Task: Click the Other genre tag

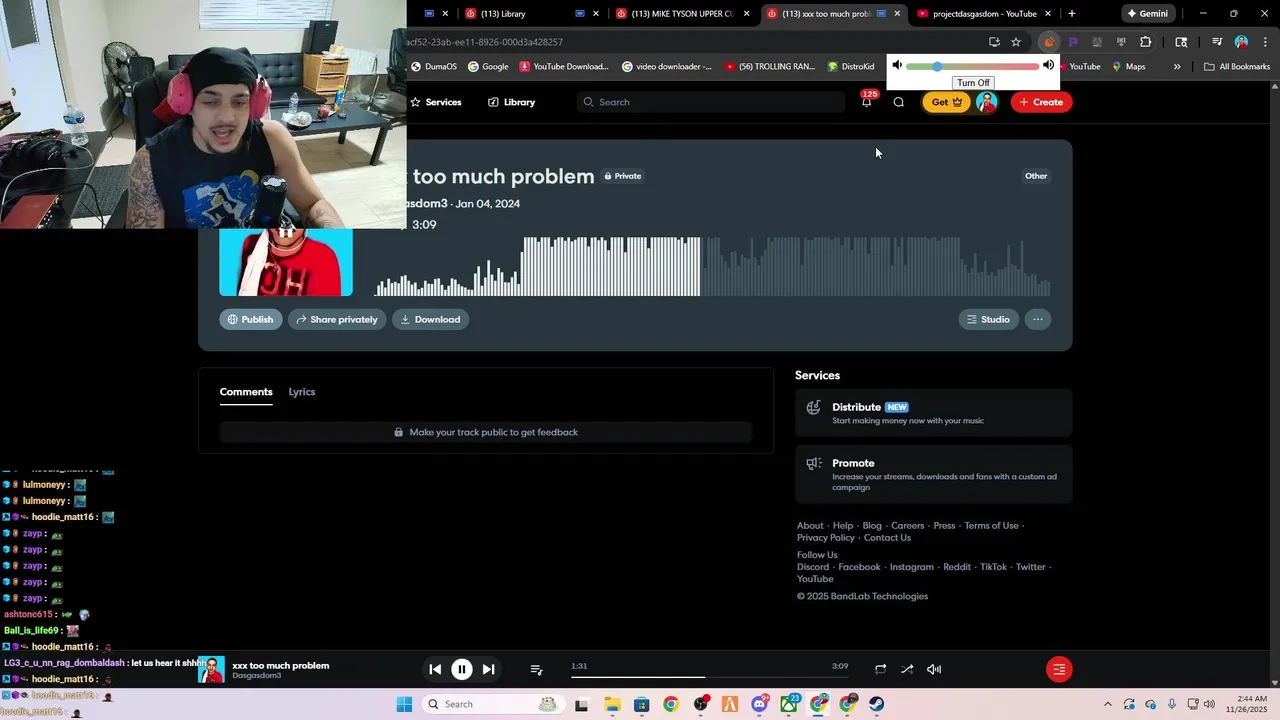Action: tap(1036, 176)
